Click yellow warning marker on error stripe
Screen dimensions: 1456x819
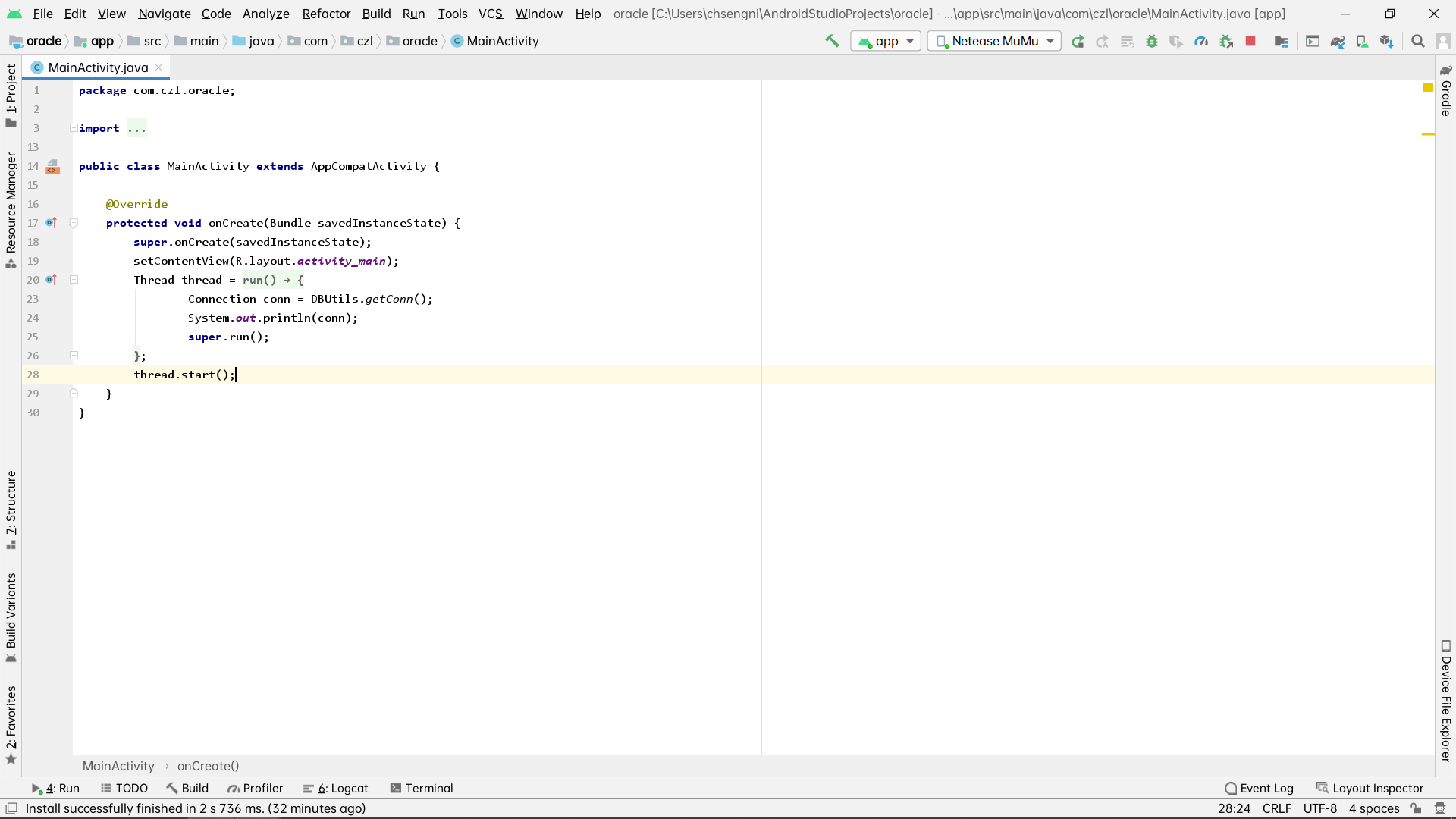[x=1428, y=134]
